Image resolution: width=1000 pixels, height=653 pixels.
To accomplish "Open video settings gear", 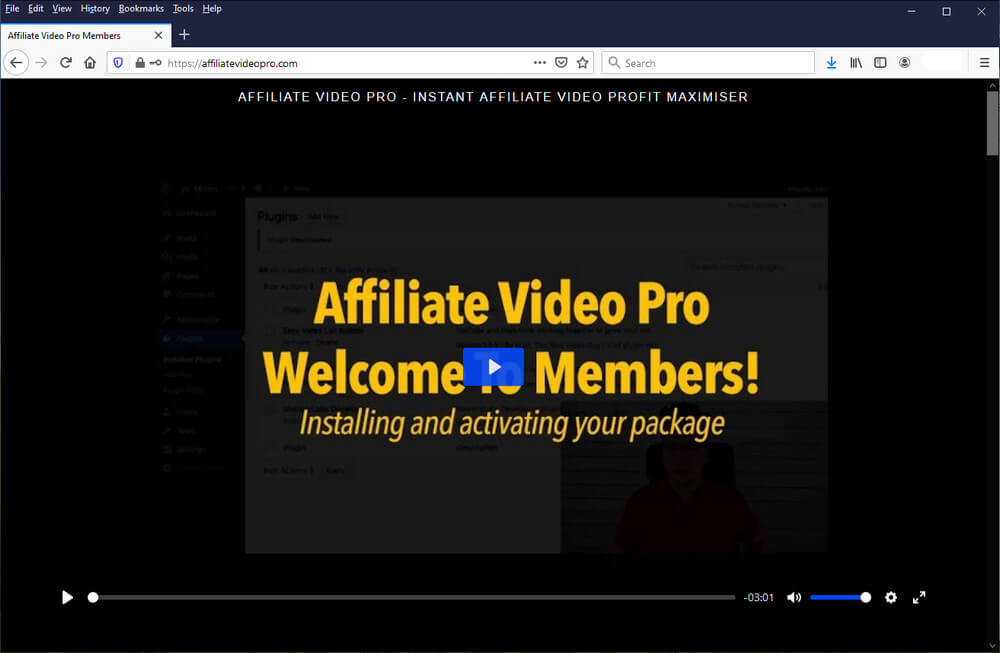I will coord(891,598).
